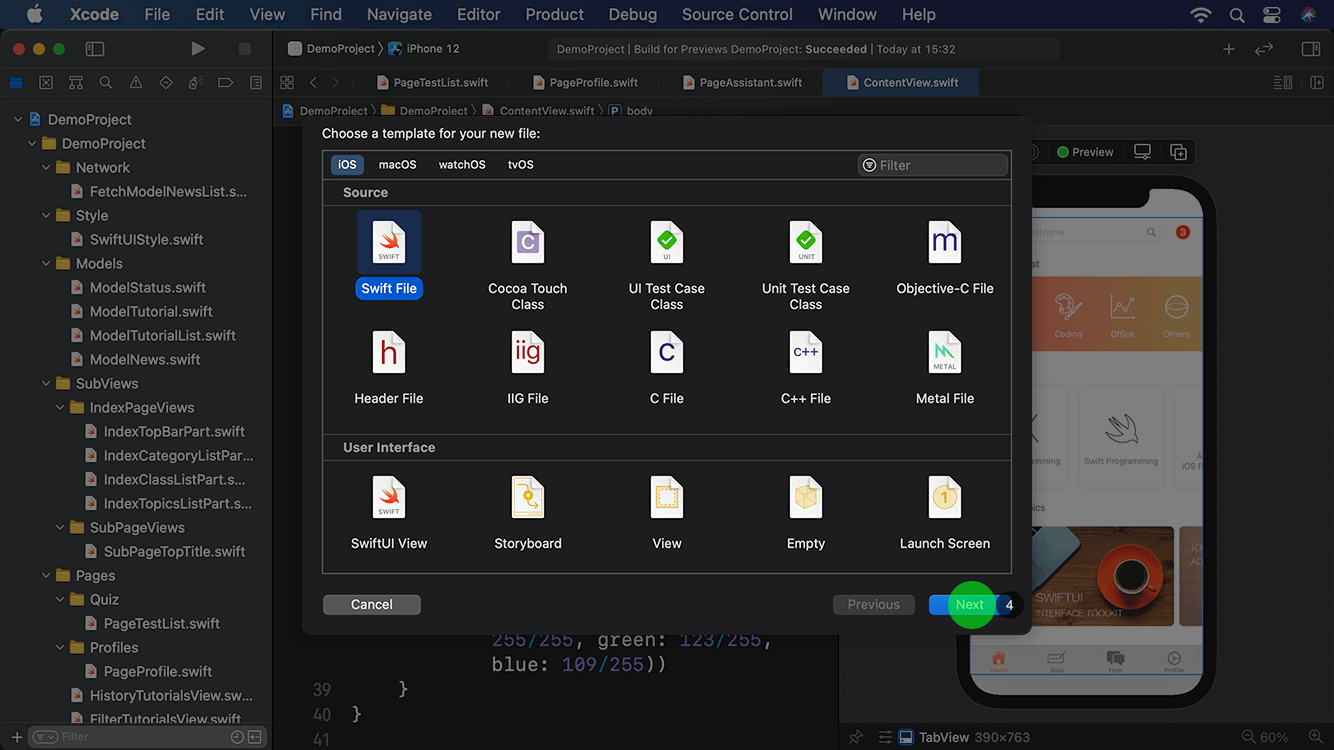The image size is (1334, 750).
Task: Select the Swift File template icon
Action: (x=389, y=241)
